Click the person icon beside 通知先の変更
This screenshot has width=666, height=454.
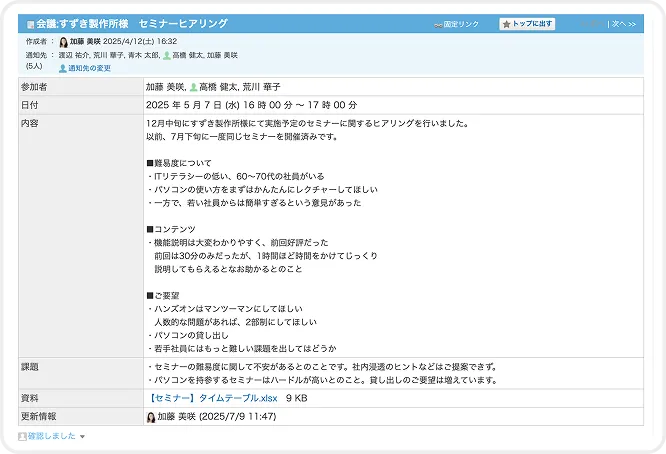pyautogui.click(x=63, y=68)
